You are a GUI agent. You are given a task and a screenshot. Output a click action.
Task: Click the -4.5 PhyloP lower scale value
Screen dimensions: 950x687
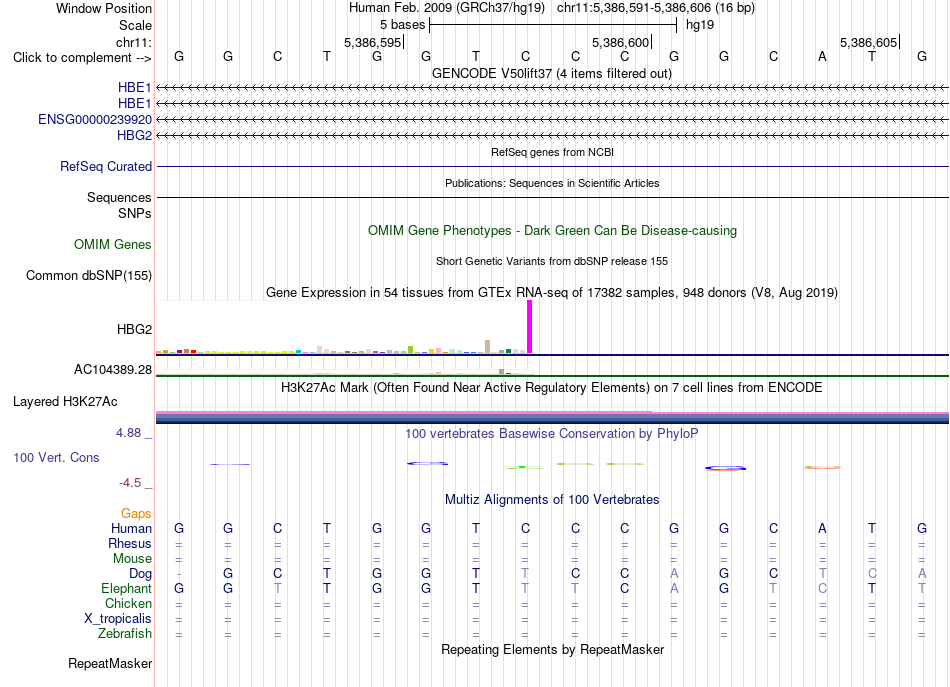130,483
